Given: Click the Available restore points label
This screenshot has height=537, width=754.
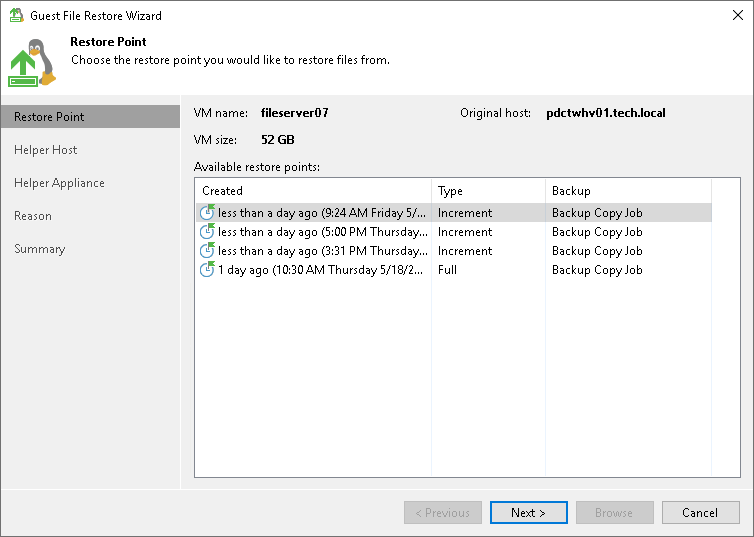Looking at the screenshot, I should [x=257, y=167].
